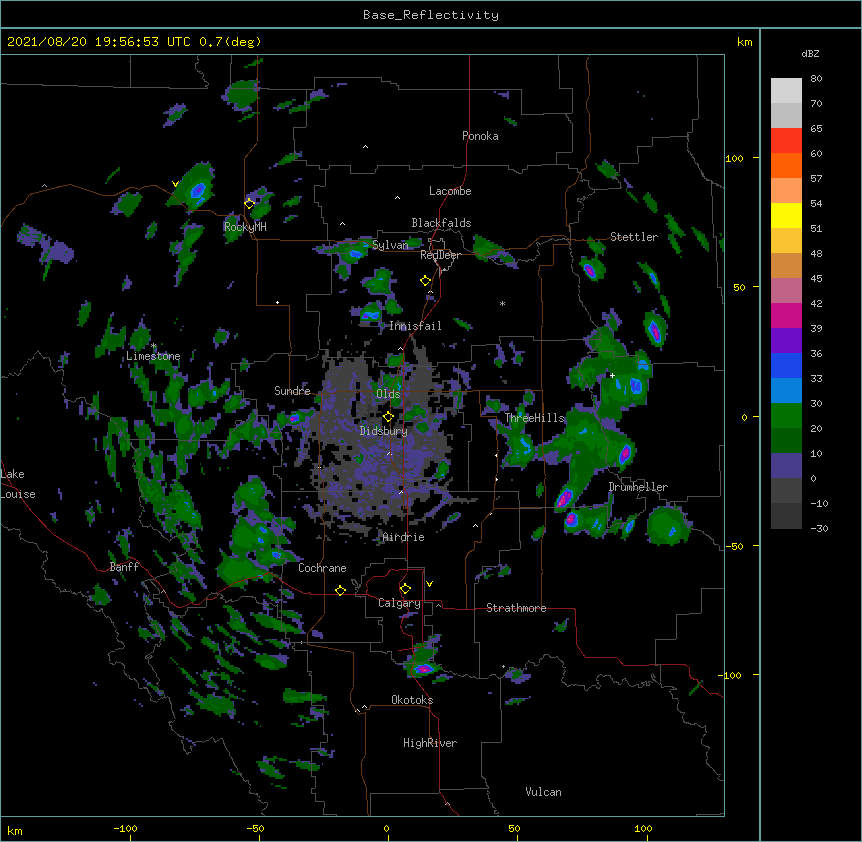Select the magenta 39–42 dBZ legend swatch
This screenshot has height=842, width=862.
tap(786, 315)
